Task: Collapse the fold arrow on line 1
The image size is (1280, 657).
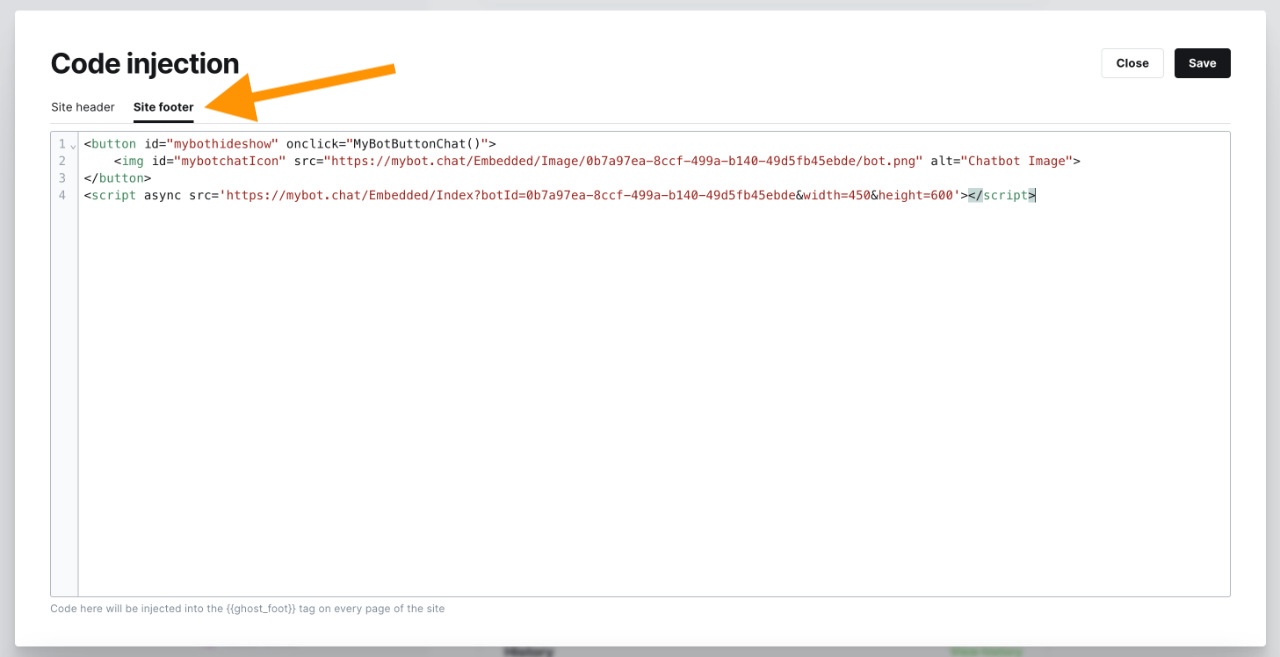Action: 73,145
